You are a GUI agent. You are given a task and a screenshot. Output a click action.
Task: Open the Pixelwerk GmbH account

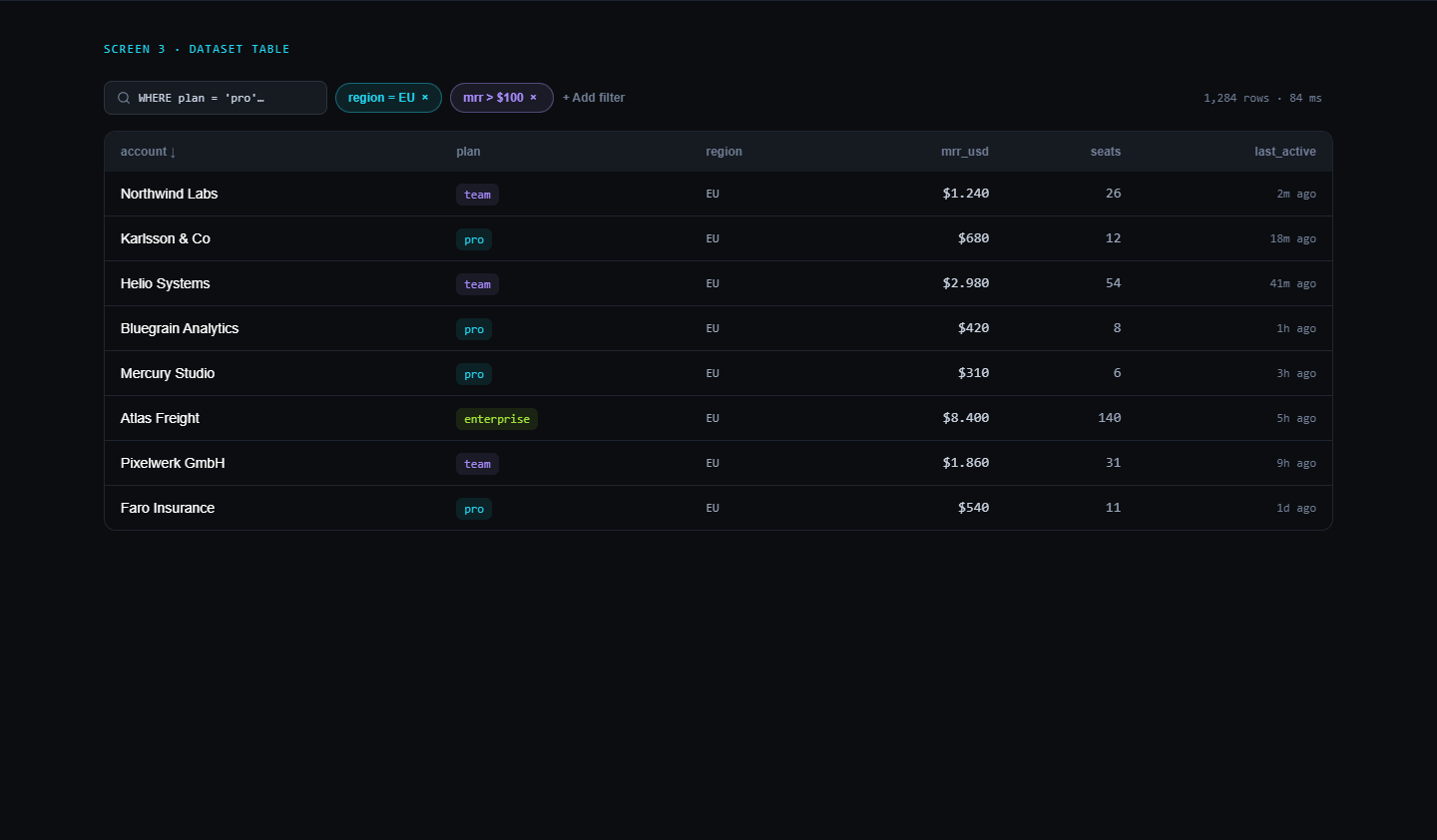[173, 463]
